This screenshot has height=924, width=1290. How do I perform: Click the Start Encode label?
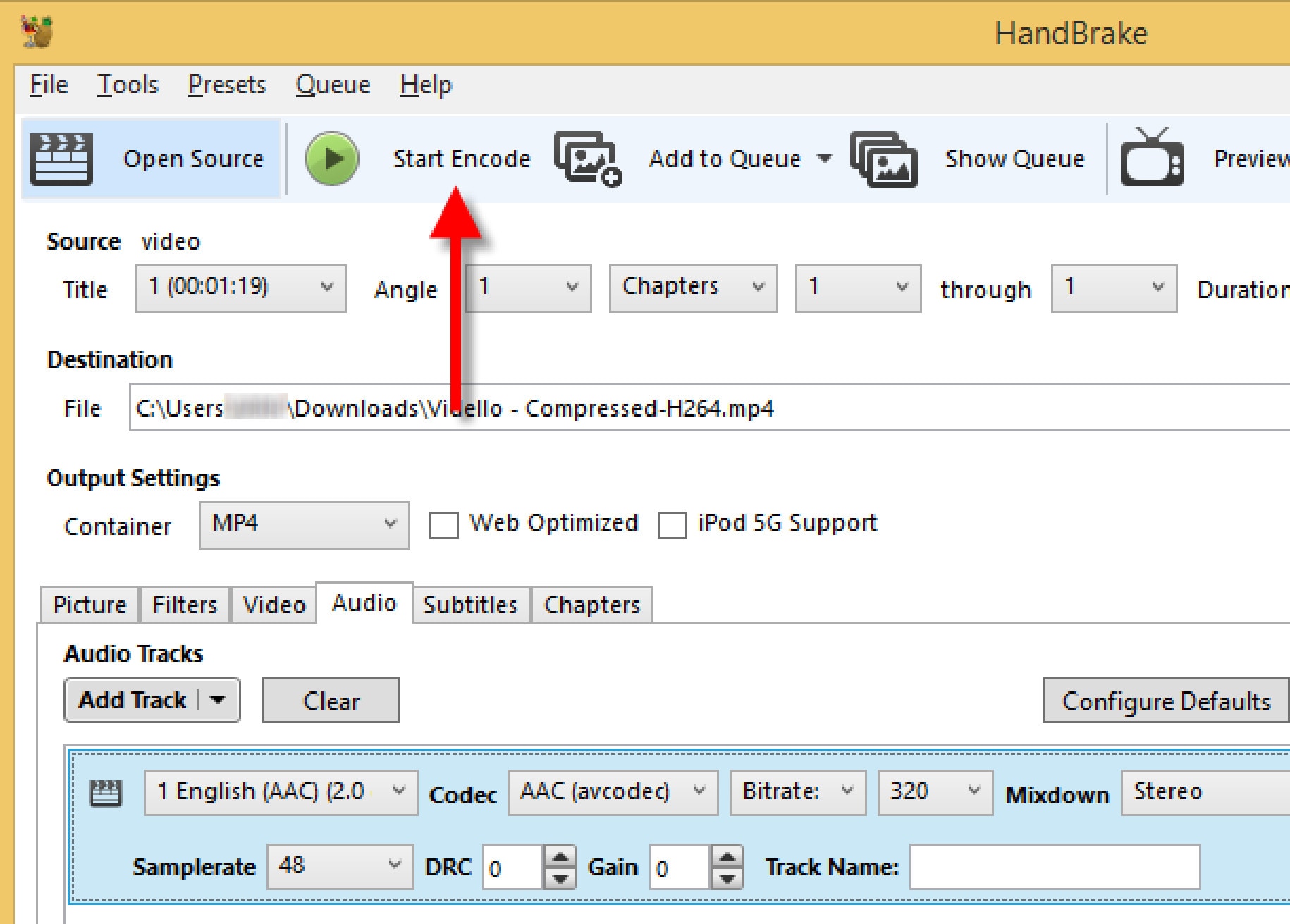462,159
